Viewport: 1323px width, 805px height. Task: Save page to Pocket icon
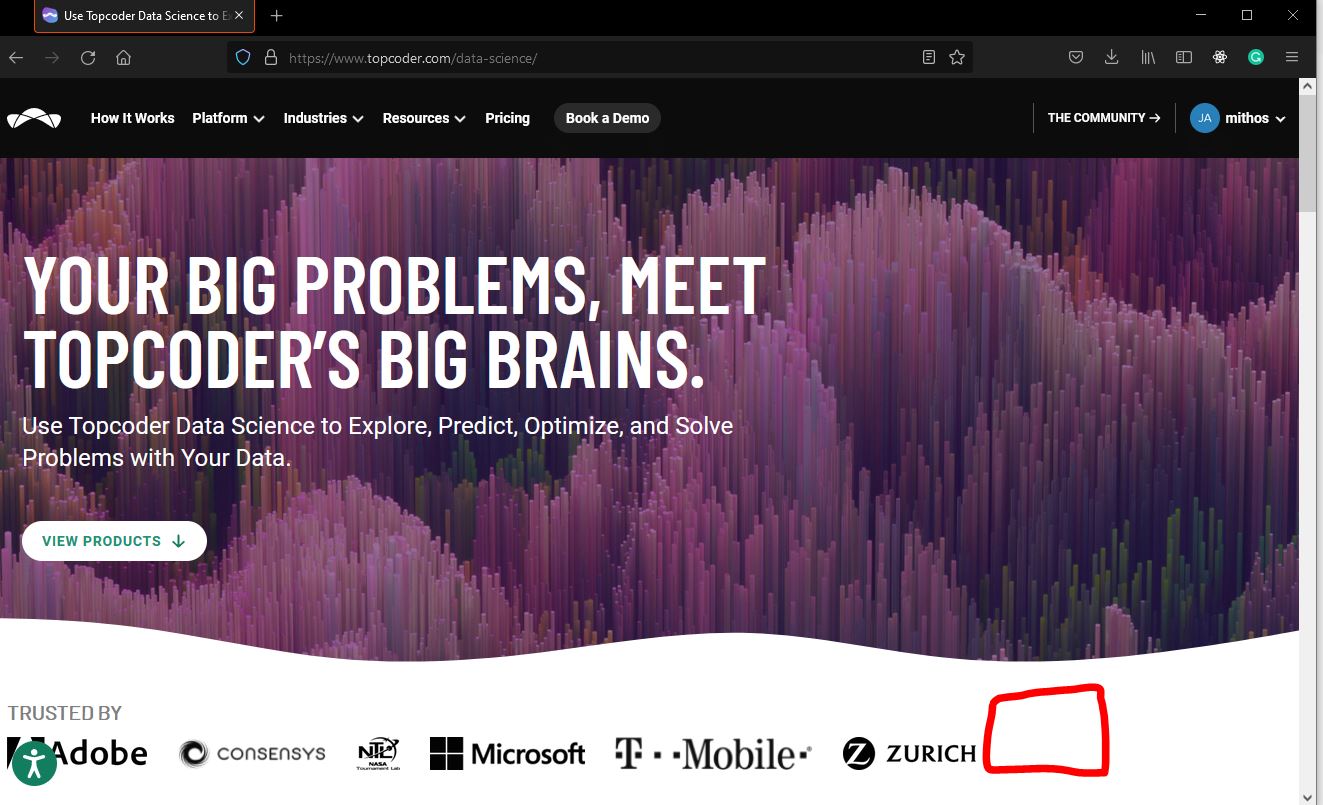click(1076, 58)
